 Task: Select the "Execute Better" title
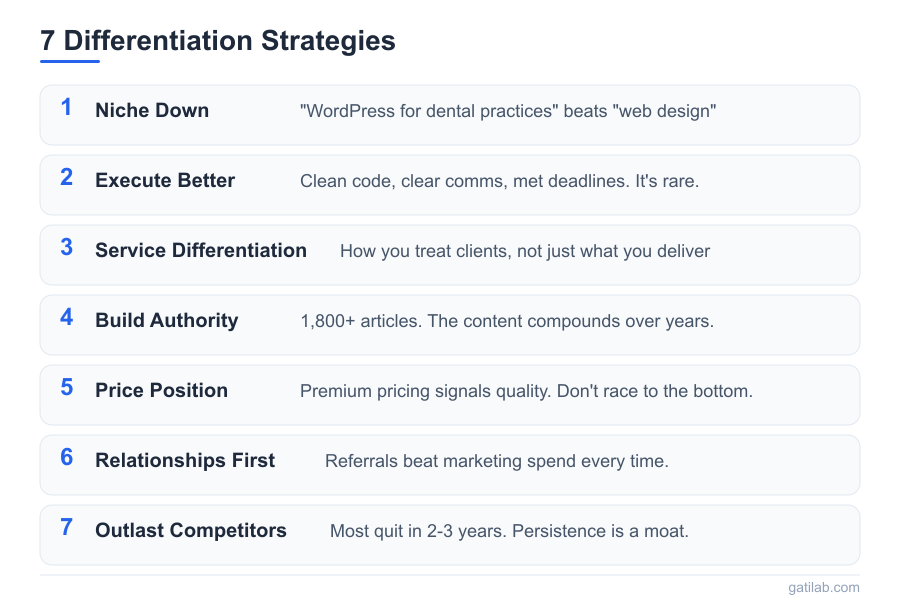[165, 181]
